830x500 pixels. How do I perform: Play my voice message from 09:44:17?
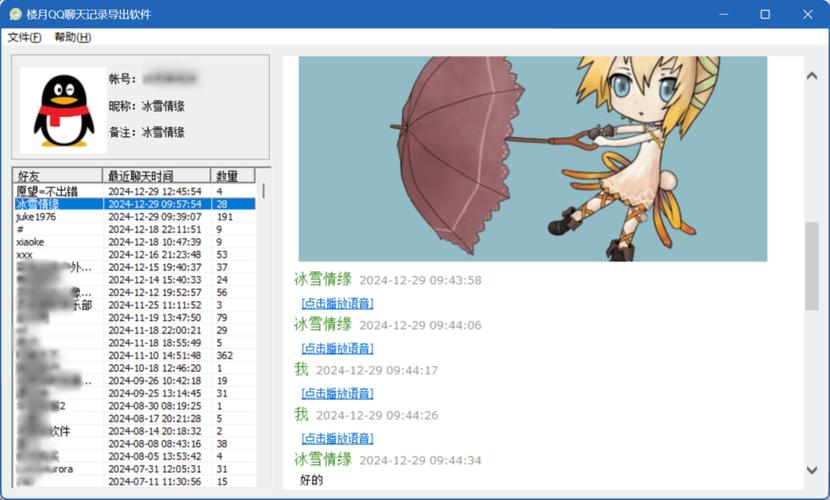coord(337,393)
